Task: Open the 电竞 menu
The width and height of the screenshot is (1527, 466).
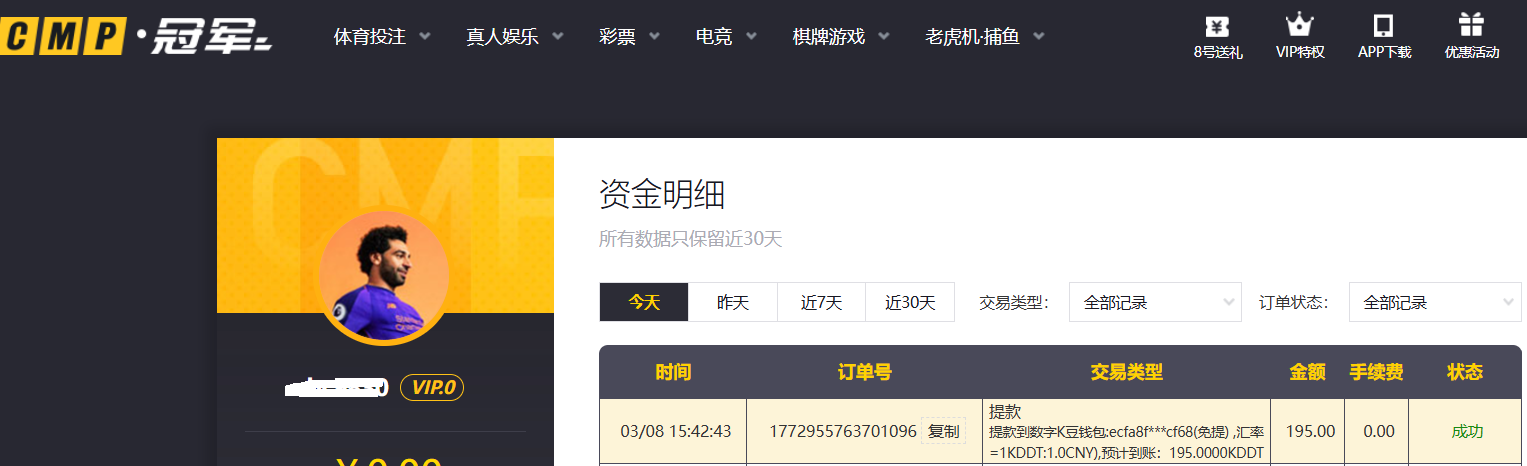Action: click(714, 37)
